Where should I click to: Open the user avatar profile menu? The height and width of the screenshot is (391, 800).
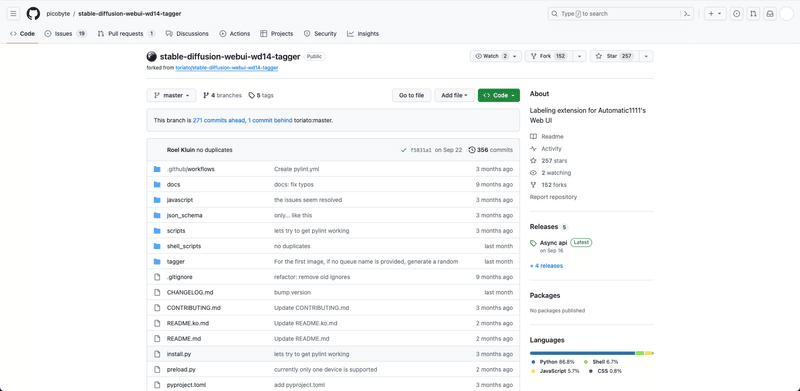click(x=787, y=14)
